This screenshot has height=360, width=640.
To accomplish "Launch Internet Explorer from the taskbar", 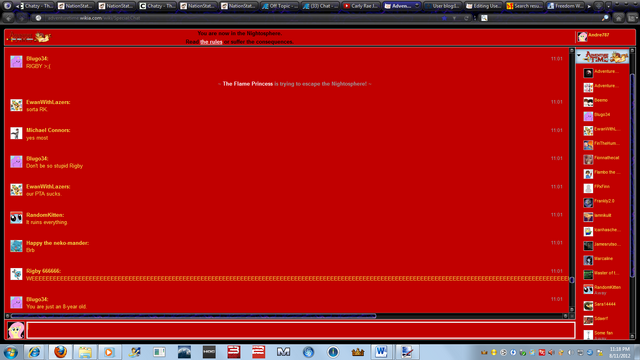I will 34,352.
